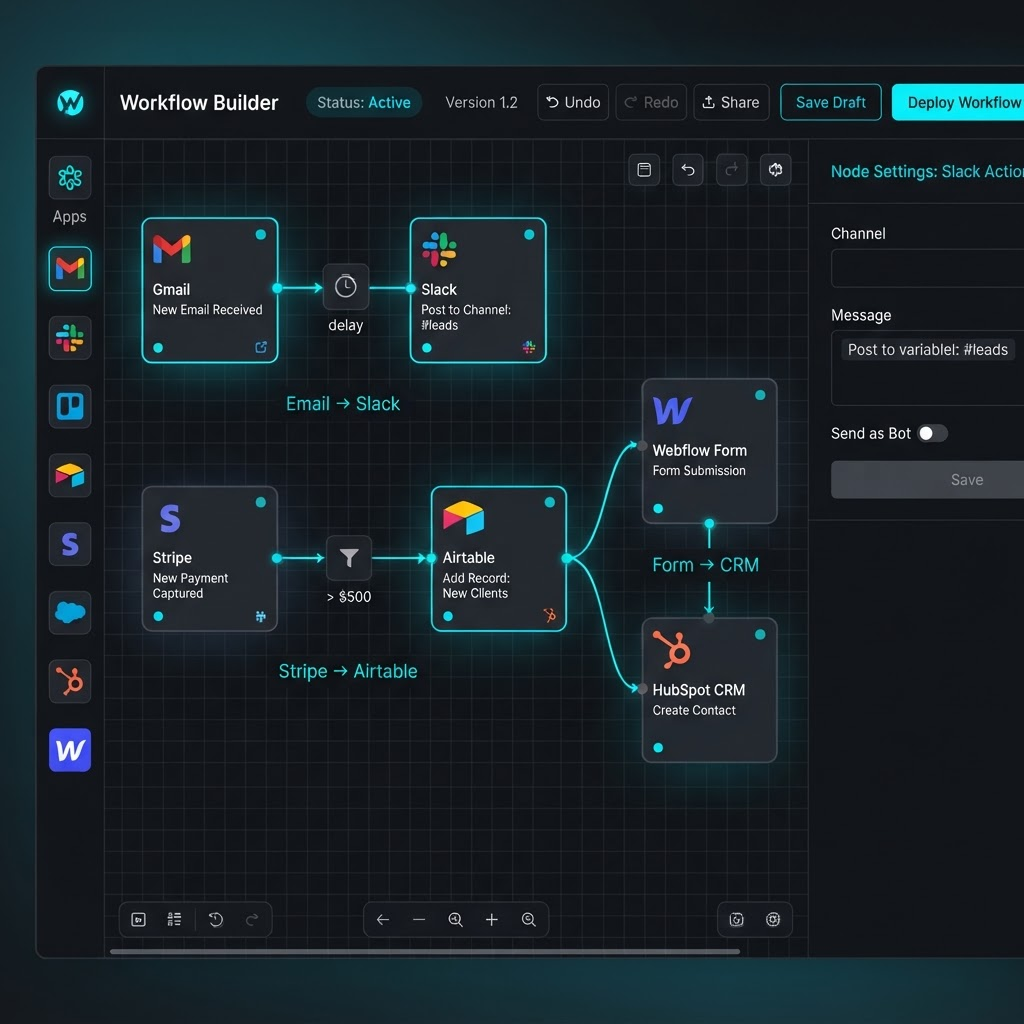This screenshot has height=1024, width=1024.
Task: Zoom out with minus icon
Action: pos(419,920)
